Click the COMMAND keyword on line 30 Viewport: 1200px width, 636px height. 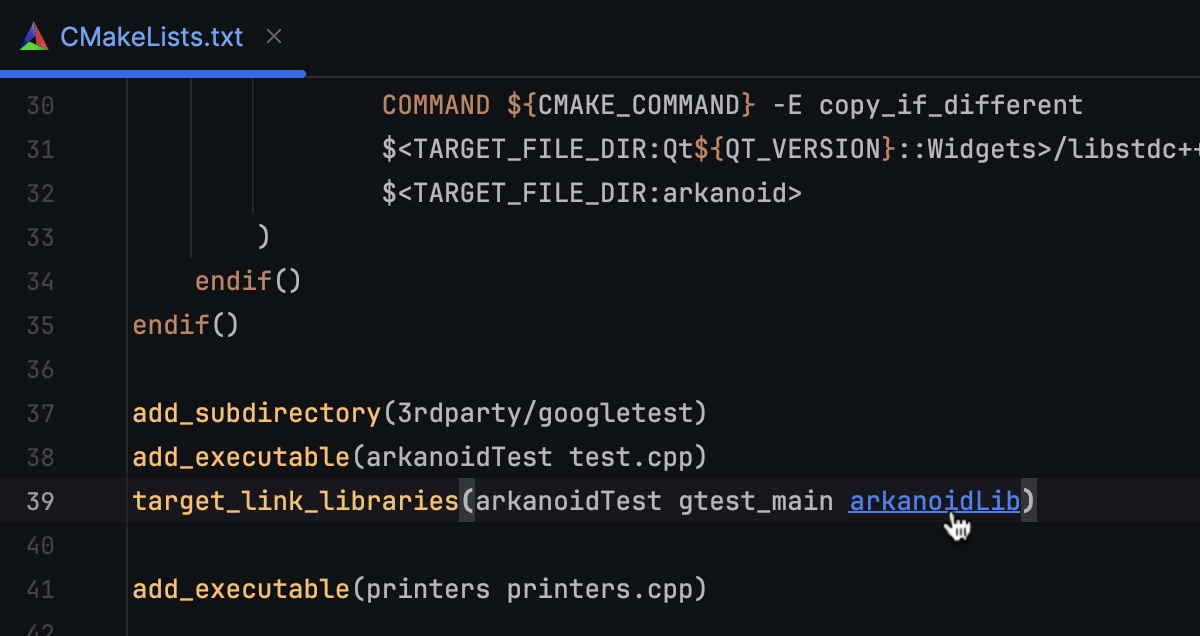click(436, 105)
